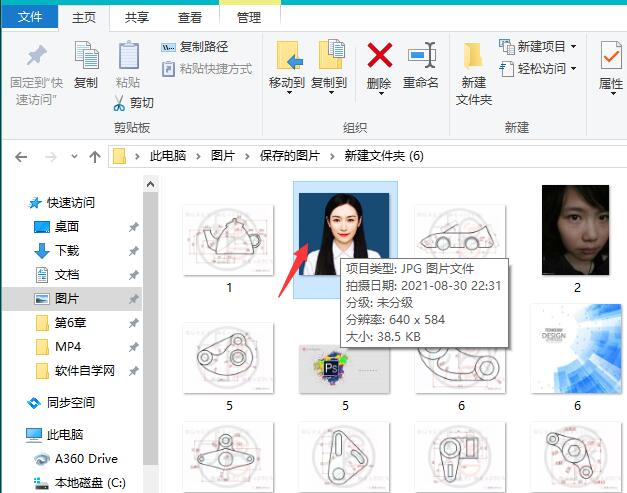Click the Rename (重命名) icon
Image resolution: width=627 pixels, height=493 pixels.
(x=421, y=55)
